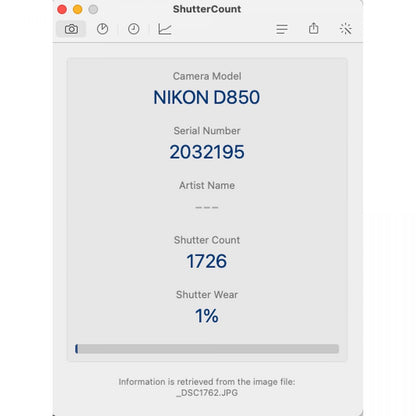Select the NIKON D850 camera model text

pyautogui.click(x=207, y=97)
